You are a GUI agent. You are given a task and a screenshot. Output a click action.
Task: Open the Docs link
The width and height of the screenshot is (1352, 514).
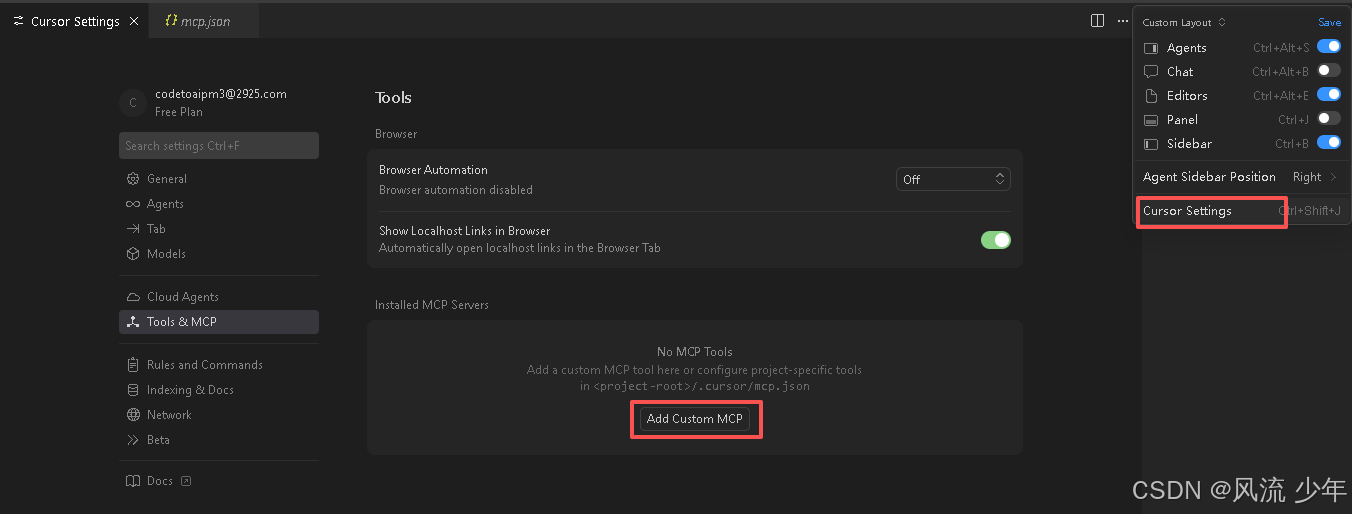(x=160, y=481)
